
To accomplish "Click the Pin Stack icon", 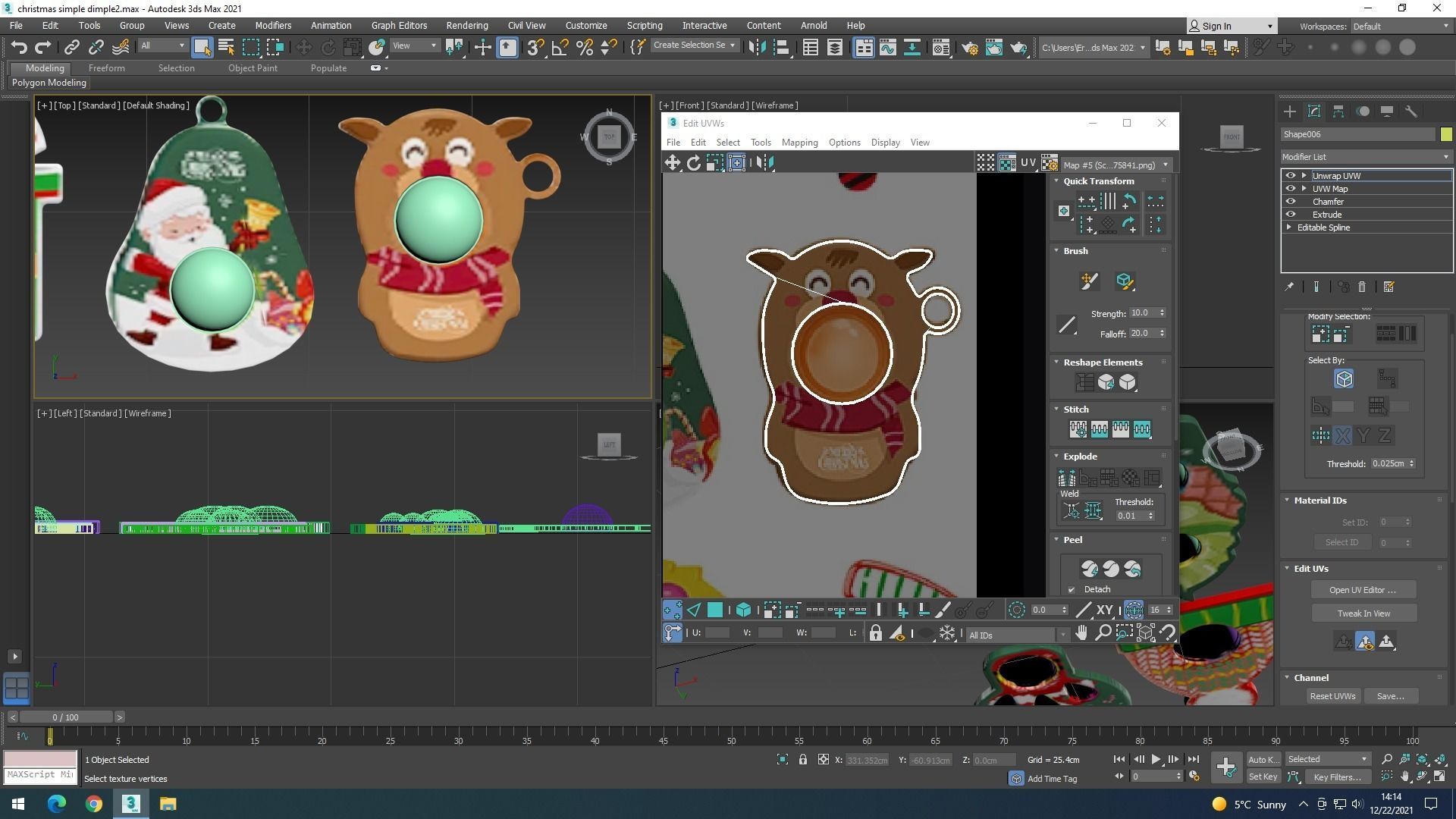I will (1289, 287).
